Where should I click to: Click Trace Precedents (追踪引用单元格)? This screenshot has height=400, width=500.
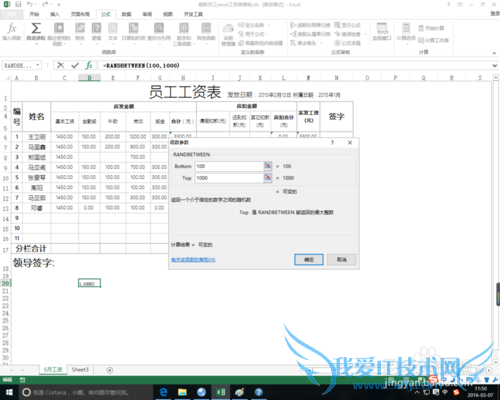[x=310, y=25]
